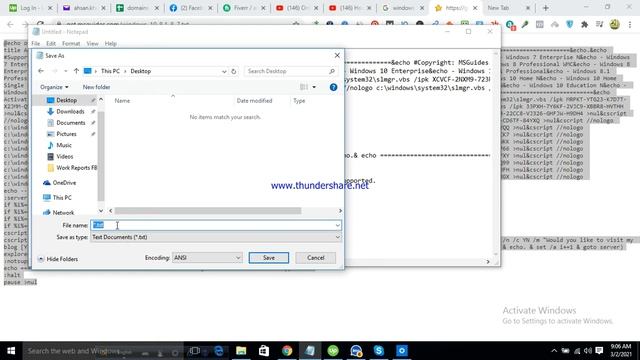Viewport: 640px width, 360px height.
Task: Open the File name history dropdown arrow
Action: pyautogui.click(x=338, y=225)
